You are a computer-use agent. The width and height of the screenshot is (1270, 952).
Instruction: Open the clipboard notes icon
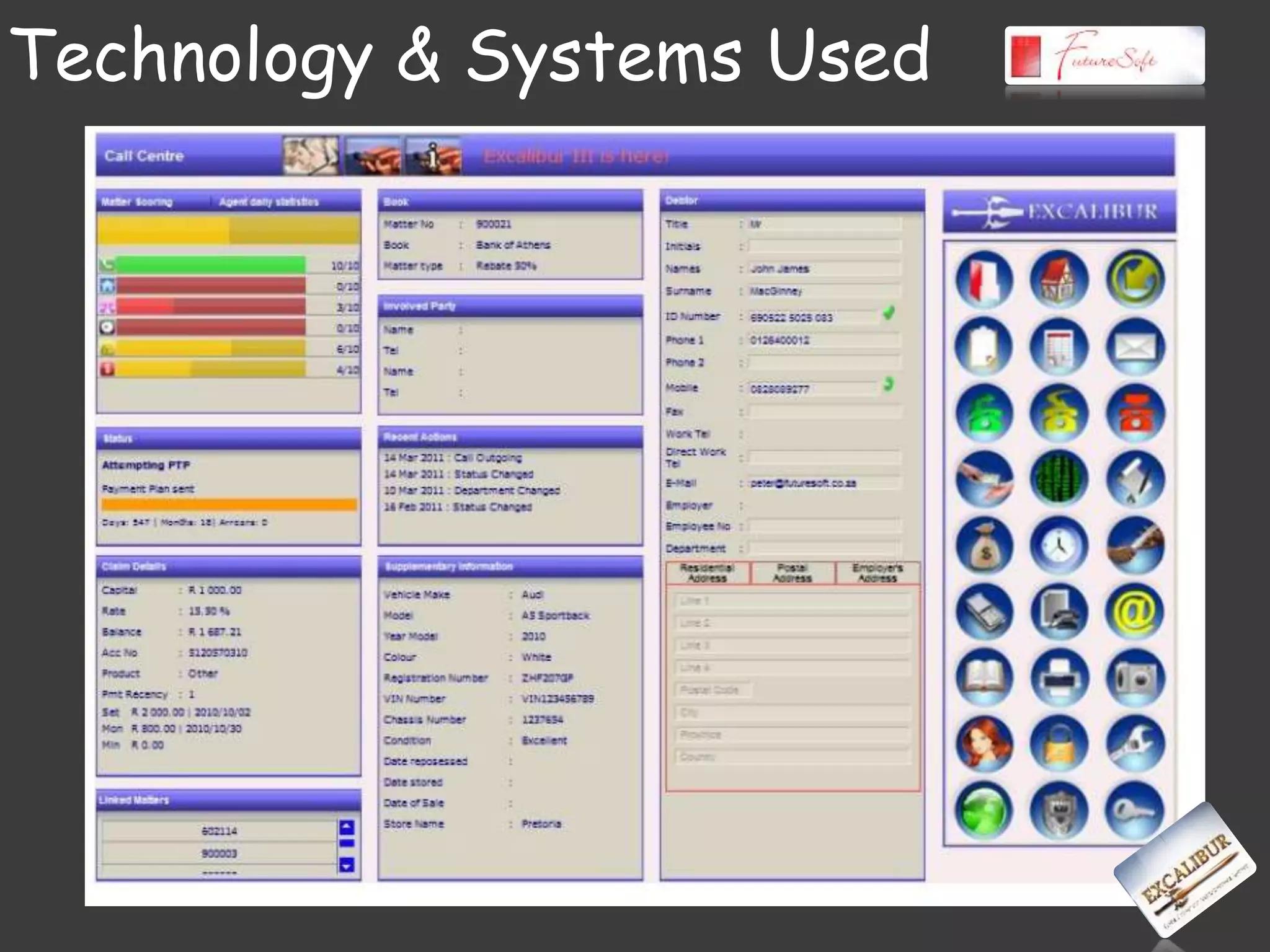point(984,346)
